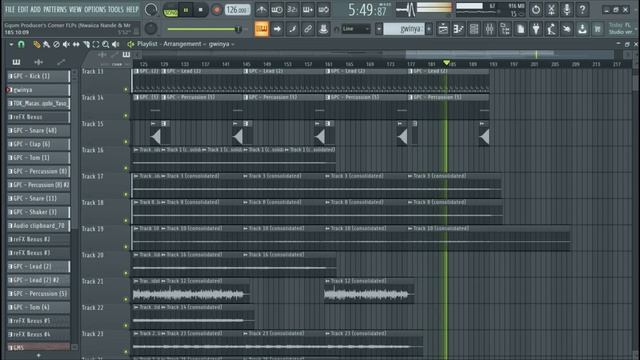Toggle wait for input to start playing
Viewport: 640px width, 360px height.
pos(277,10)
